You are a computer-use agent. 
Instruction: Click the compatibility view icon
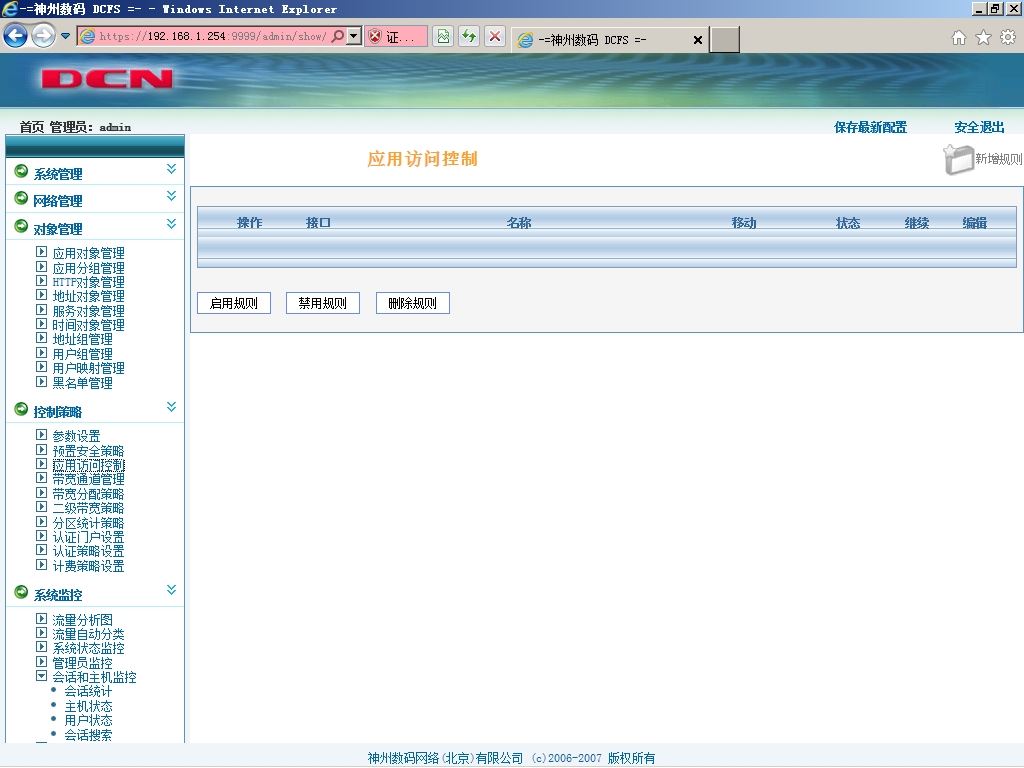pyautogui.click(x=443, y=37)
